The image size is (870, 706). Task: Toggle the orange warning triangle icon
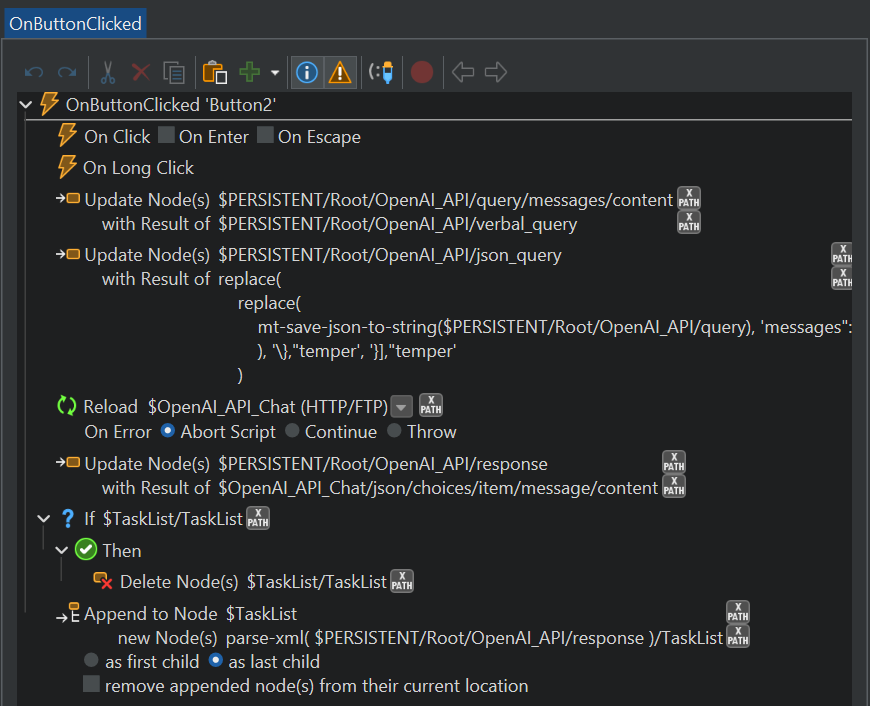[x=340, y=72]
